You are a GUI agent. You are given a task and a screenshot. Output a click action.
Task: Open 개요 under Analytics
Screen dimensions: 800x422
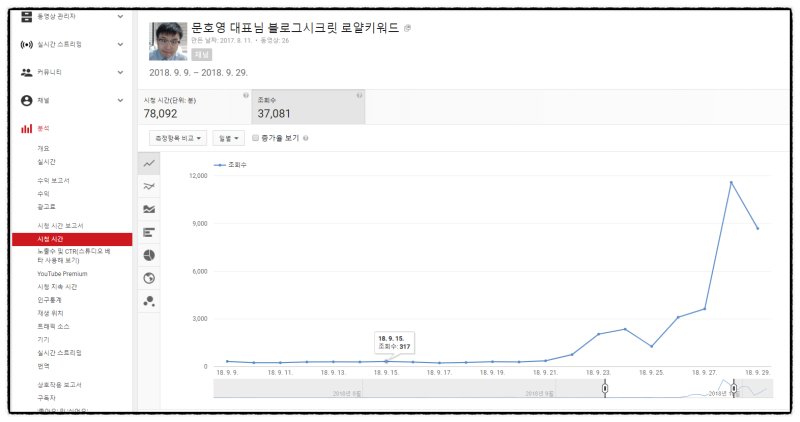point(43,148)
